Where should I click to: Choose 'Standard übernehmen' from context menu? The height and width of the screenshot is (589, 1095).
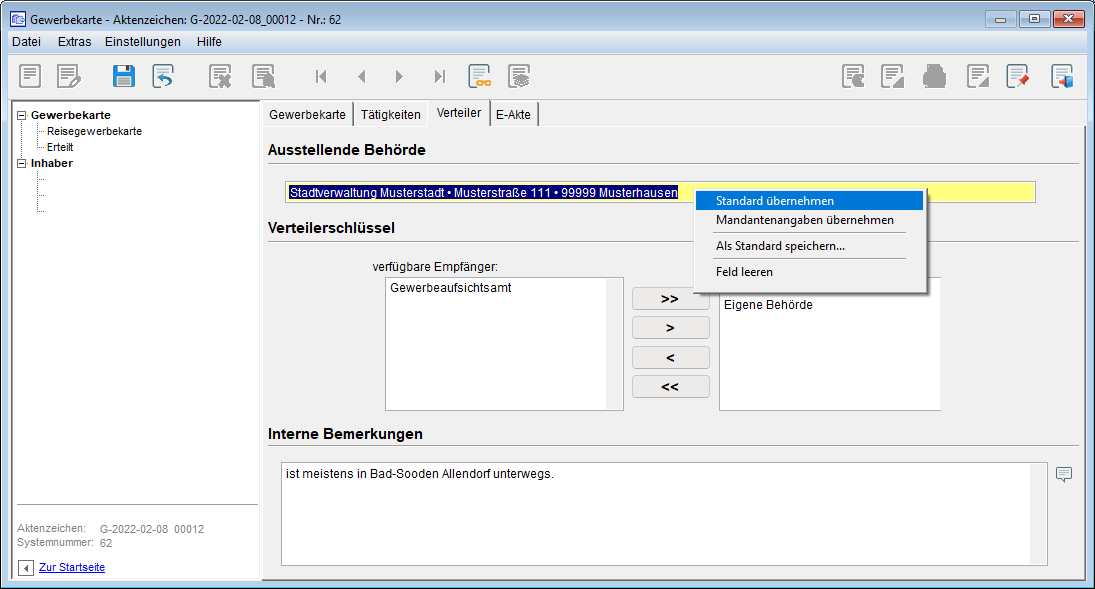pos(774,201)
